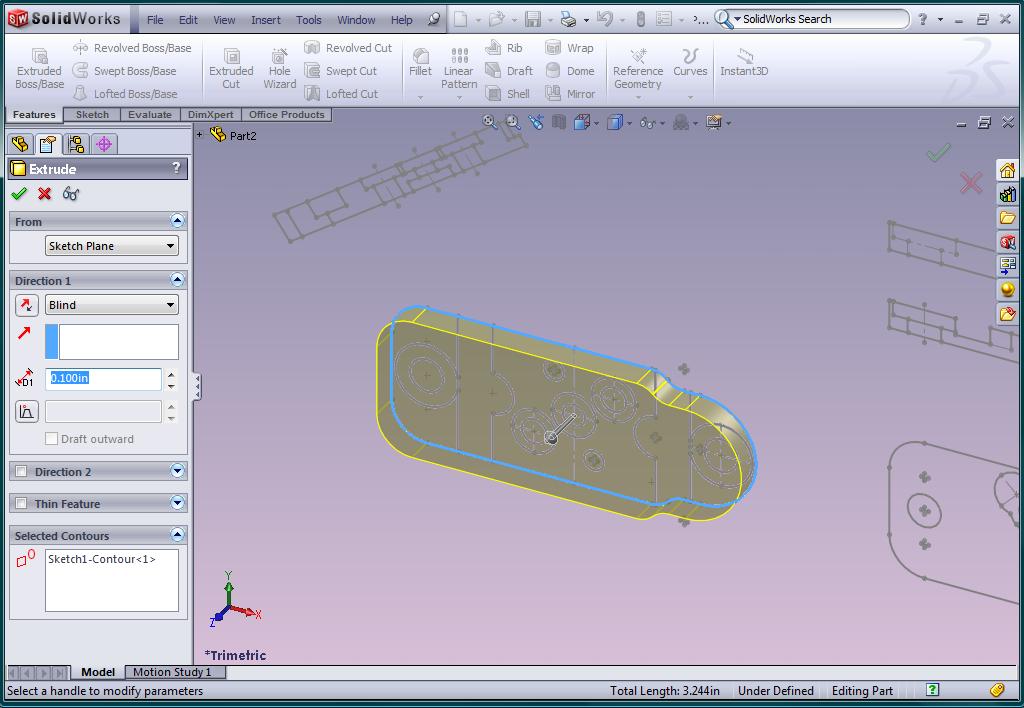Switch to the DimXpert tab
Screen dimensions: 1024x708
tap(210, 114)
